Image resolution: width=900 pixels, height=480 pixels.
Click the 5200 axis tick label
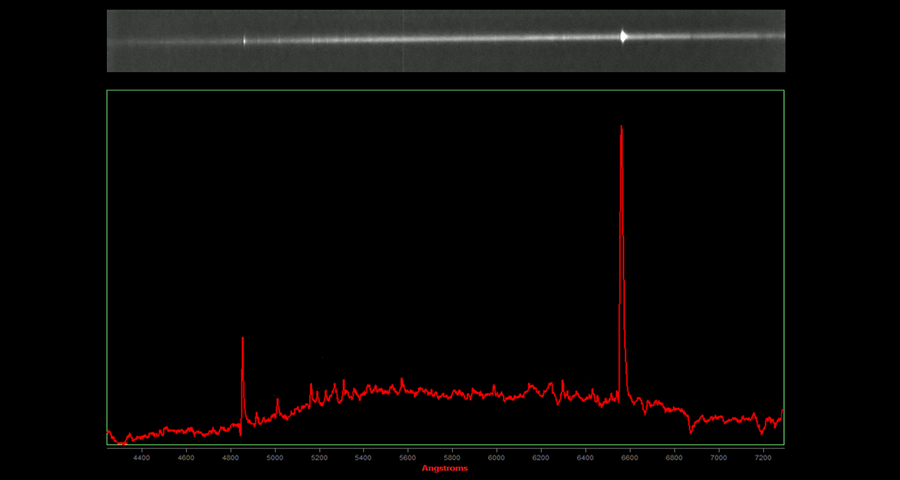point(319,458)
